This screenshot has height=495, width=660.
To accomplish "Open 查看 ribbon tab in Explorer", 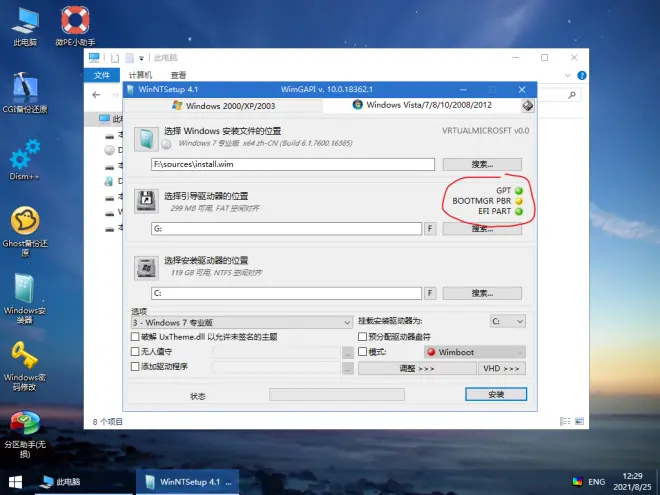I will click(178, 75).
